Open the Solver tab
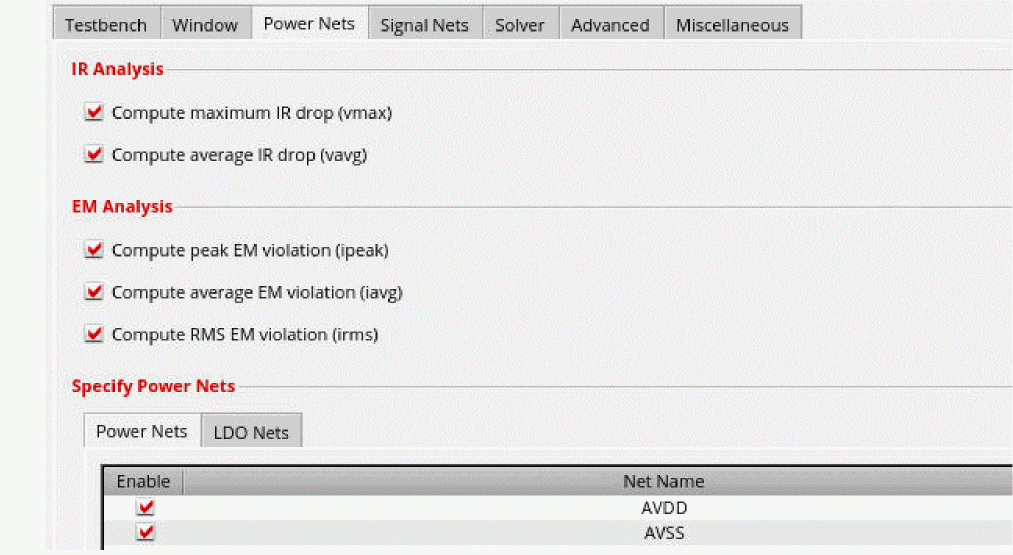 [x=521, y=25]
